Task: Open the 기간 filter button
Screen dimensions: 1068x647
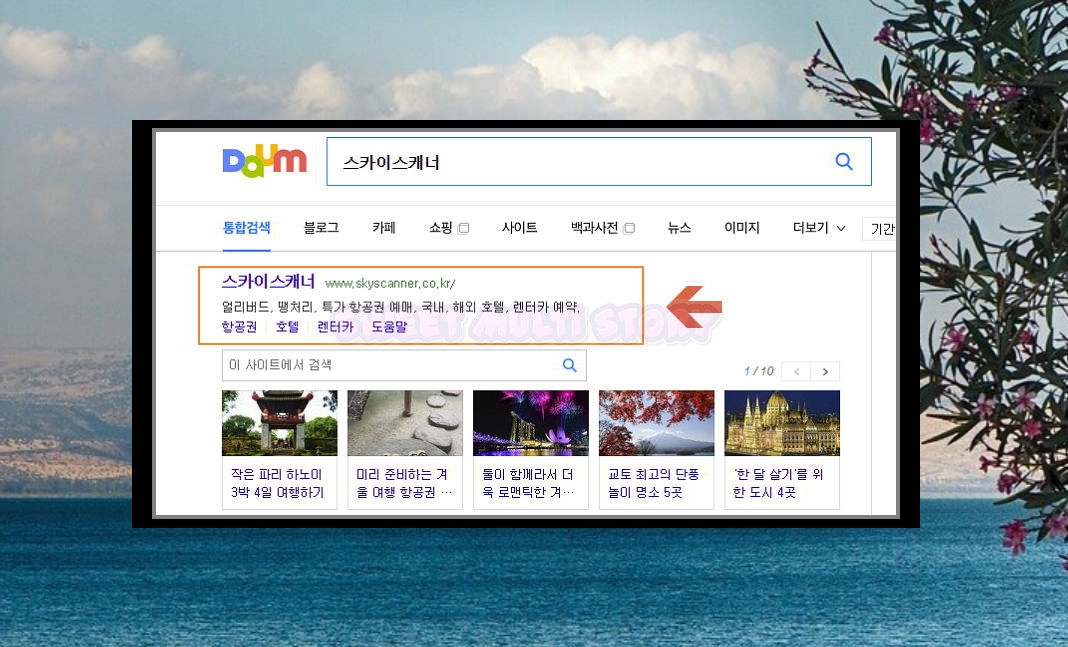Action: 879,228
